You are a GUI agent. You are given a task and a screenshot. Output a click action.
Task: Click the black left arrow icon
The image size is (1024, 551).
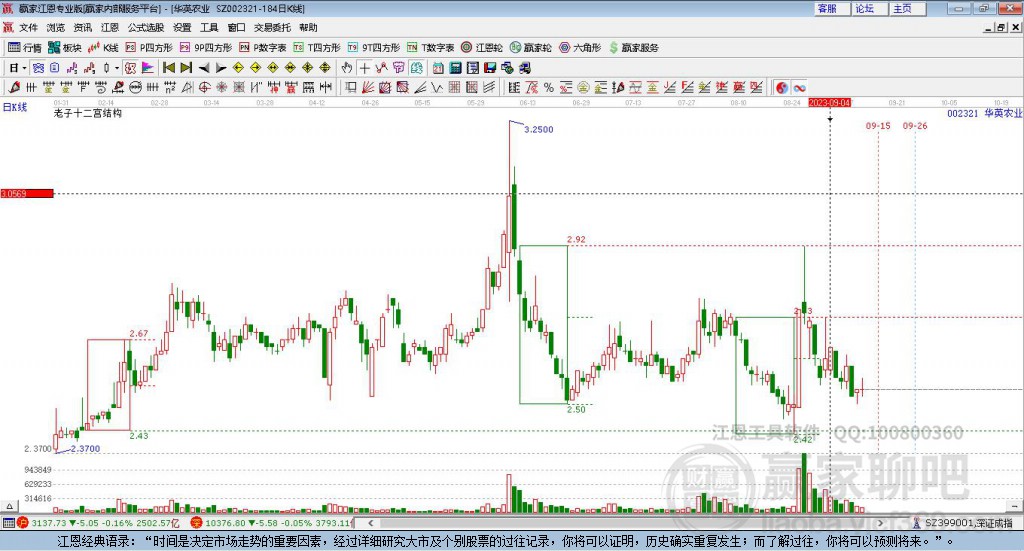point(204,67)
